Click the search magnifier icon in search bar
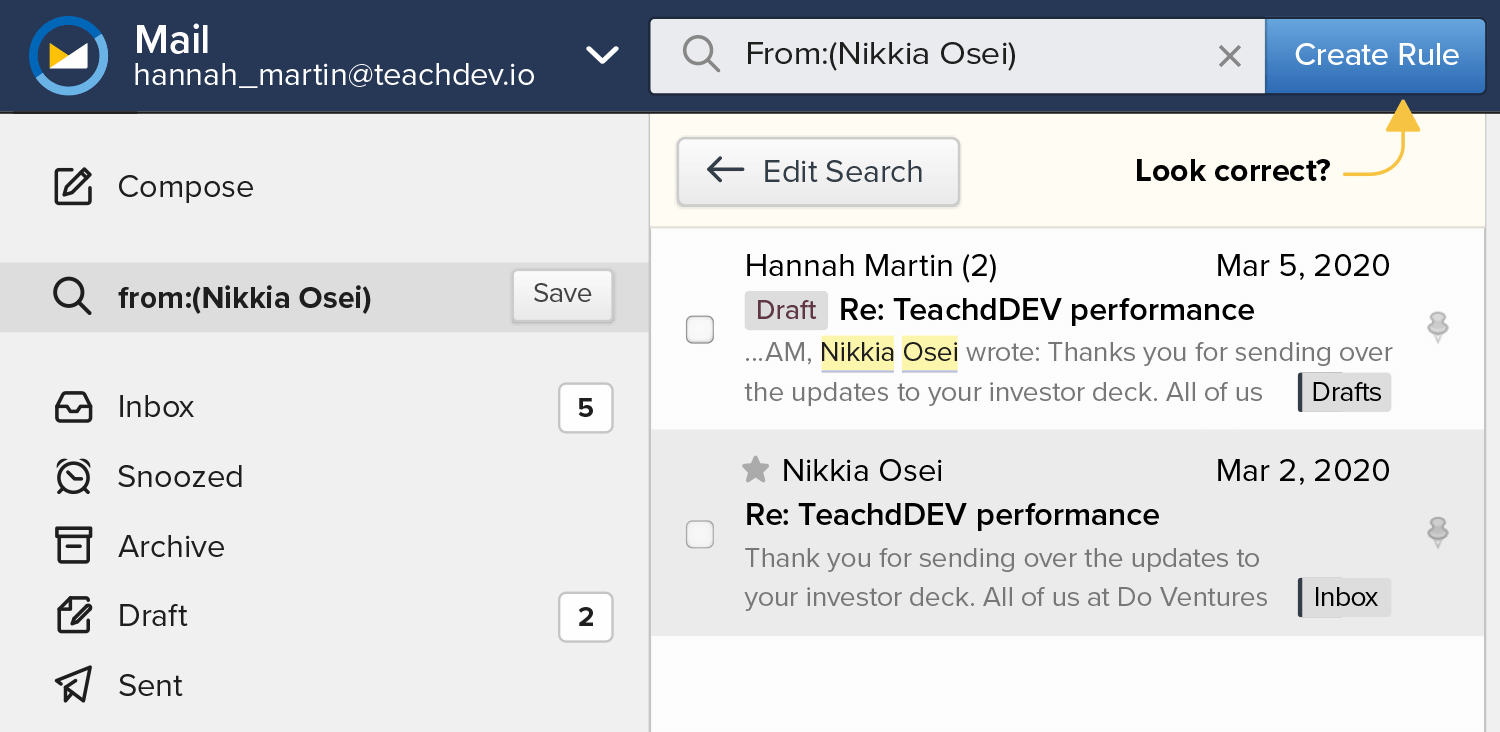This screenshot has height=732, width=1500. [x=701, y=55]
